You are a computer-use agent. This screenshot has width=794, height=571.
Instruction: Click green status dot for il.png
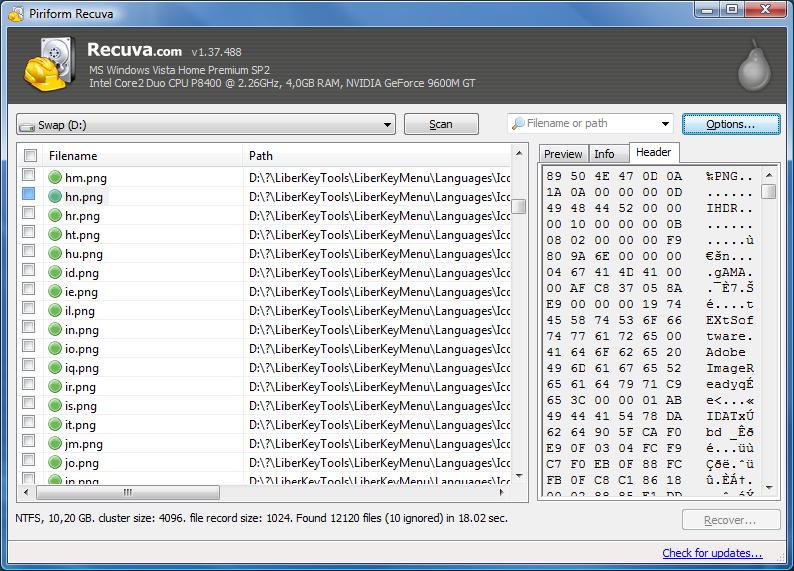point(55,310)
